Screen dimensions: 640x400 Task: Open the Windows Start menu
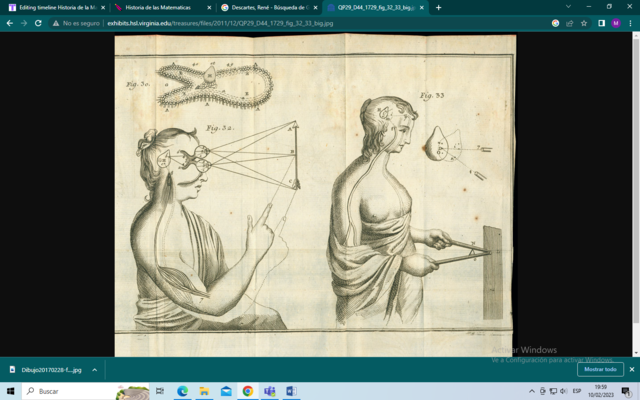(x=10, y=391)
